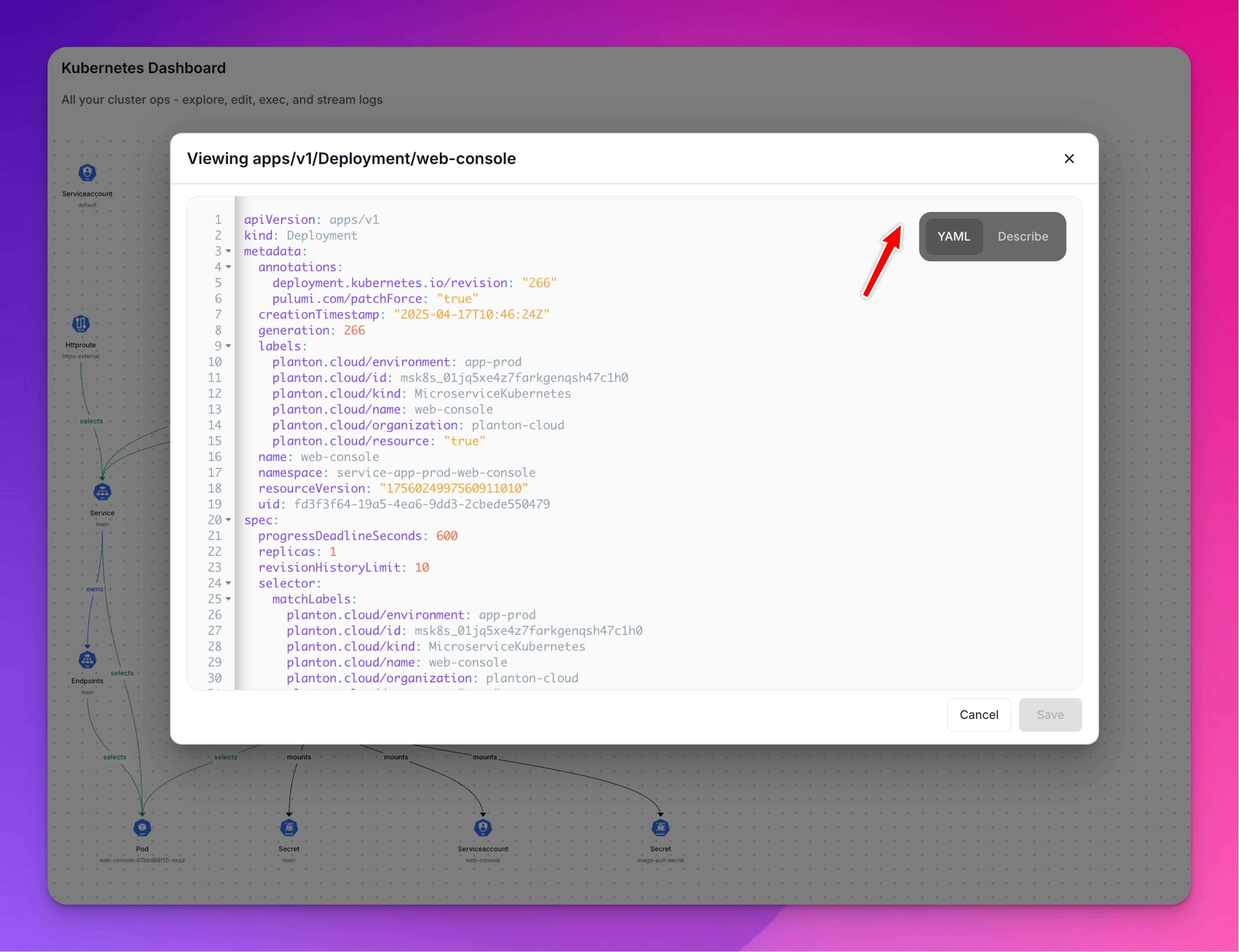Select the Httproute https-external node icon

coord(80,323)
